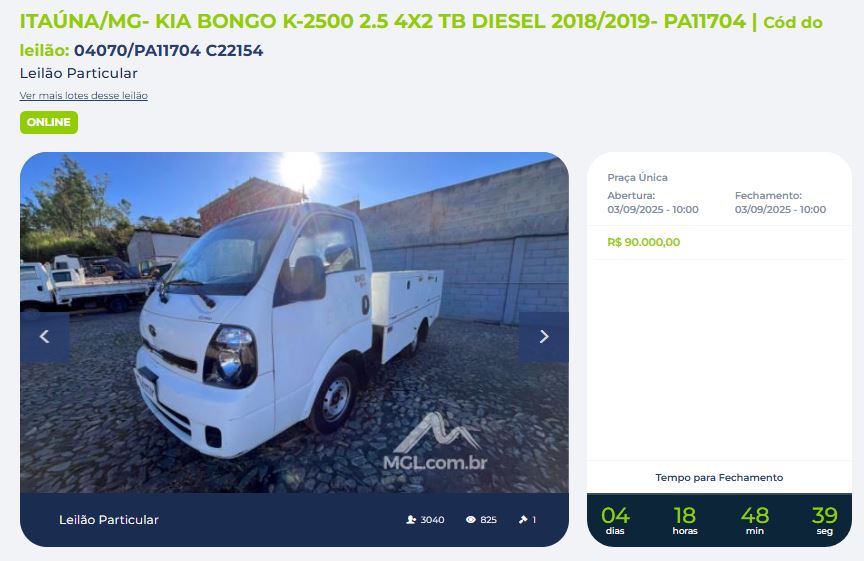The height and width of the screenshot is (561, 864).
Task: Click the MGL.com.br watermark logo
Action: 435,443
